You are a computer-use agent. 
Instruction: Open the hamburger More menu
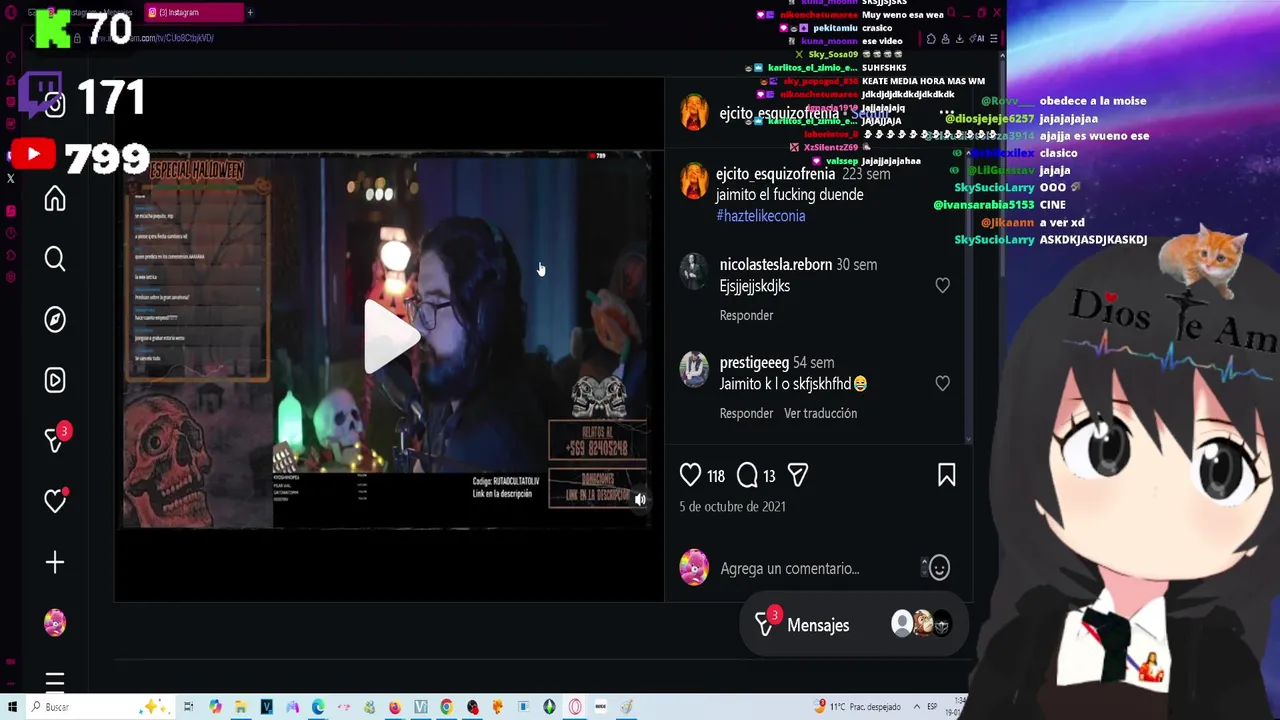pyautogui.click(x=55, y=682)
